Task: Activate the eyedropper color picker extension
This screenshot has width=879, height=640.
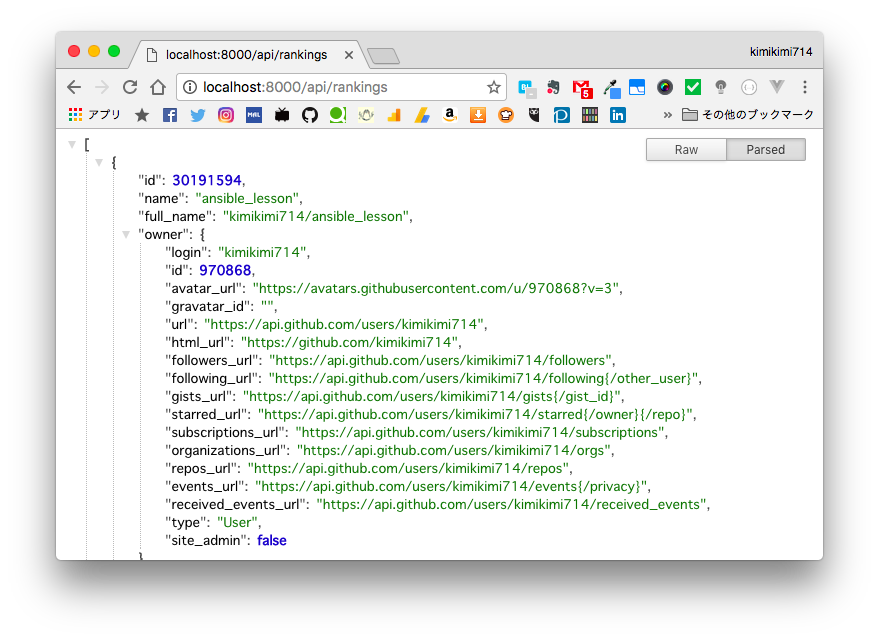Action: [x=611, y=88]
